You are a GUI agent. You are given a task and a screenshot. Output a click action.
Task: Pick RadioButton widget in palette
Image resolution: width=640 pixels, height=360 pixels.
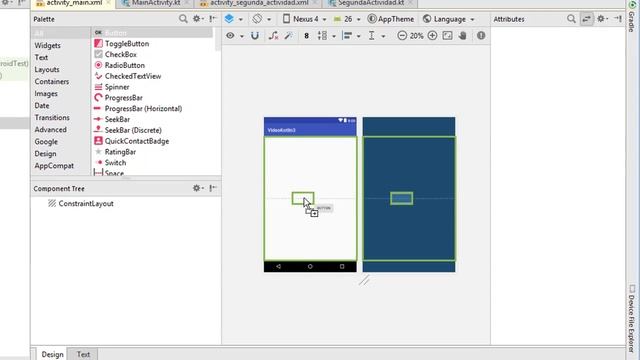click(124, 65)
